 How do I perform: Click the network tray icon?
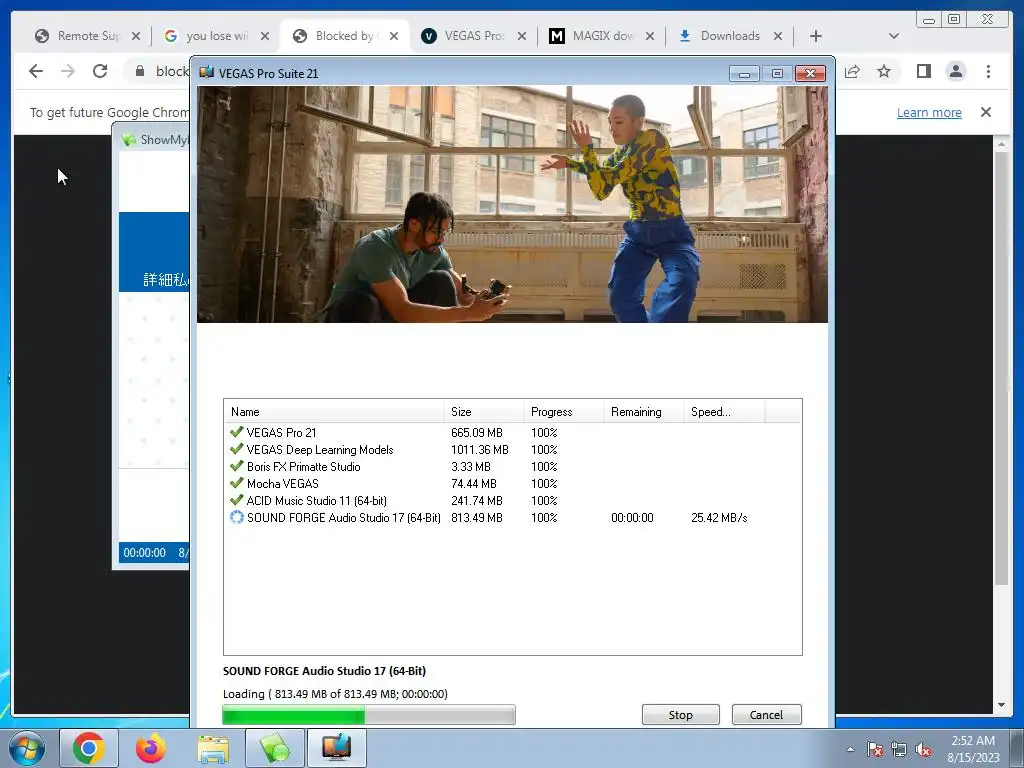coord(899,749)
